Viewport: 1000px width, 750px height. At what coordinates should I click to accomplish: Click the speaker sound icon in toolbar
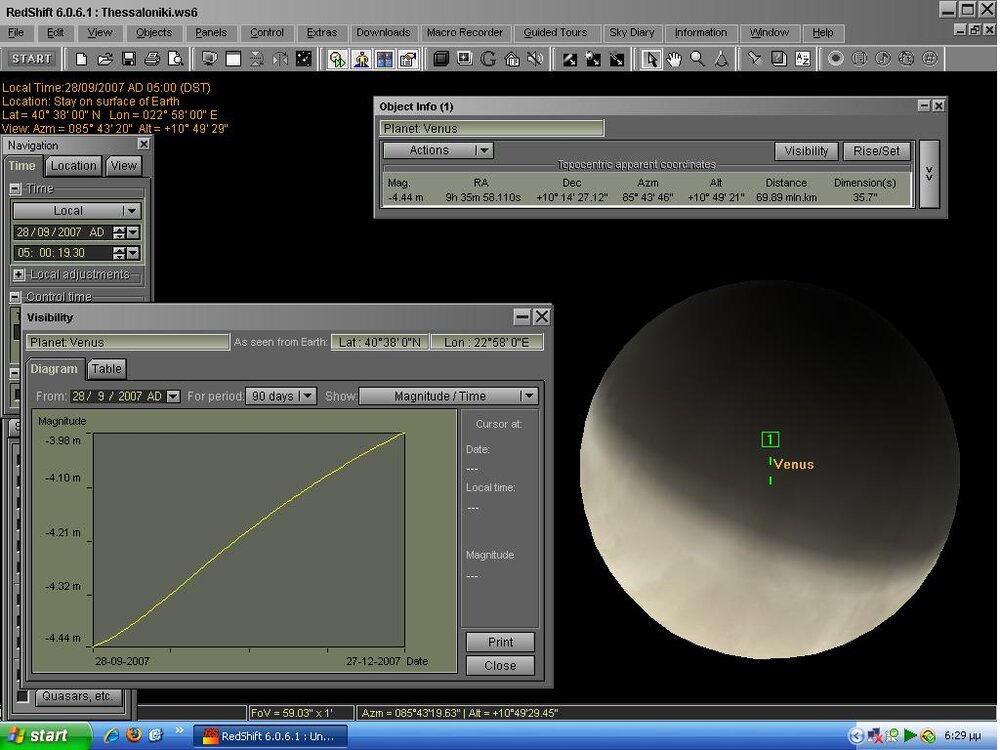click(536, 59)
